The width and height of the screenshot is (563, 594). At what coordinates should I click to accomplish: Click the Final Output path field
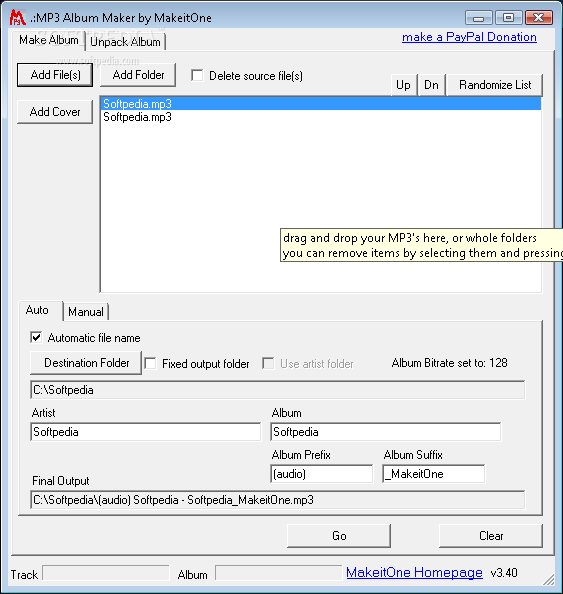pyautogui.click(x=277, y=500)
